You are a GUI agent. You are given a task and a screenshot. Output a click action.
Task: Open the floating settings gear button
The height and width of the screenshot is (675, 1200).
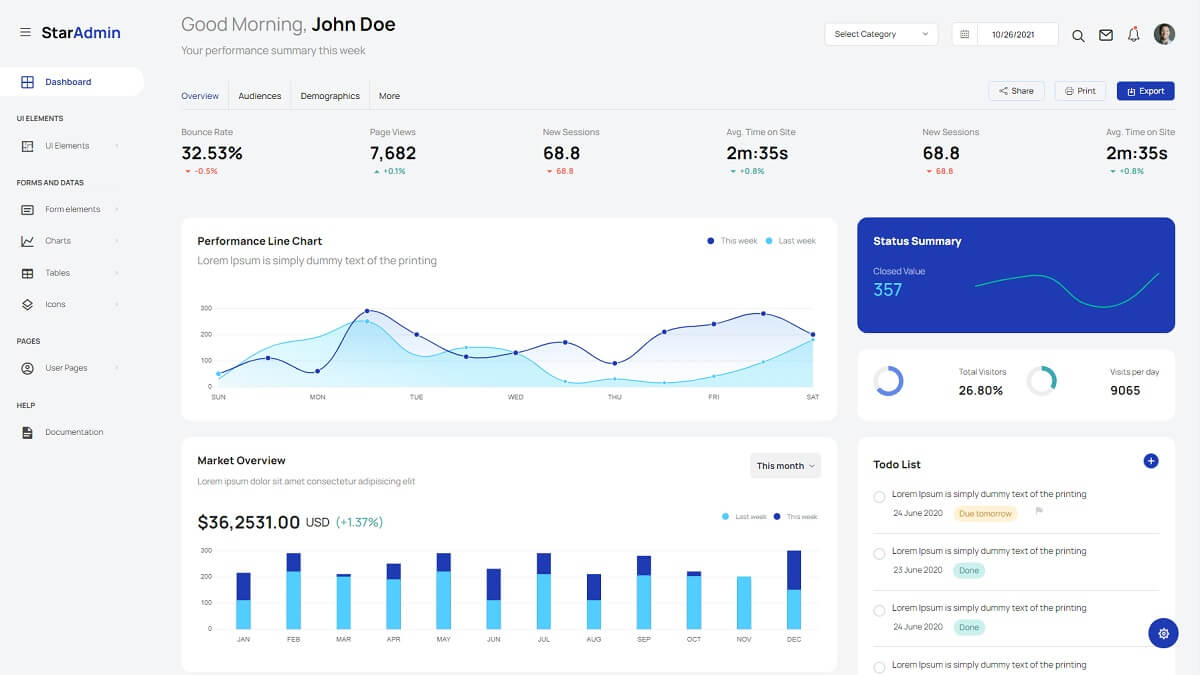(x=1163, y=633)
